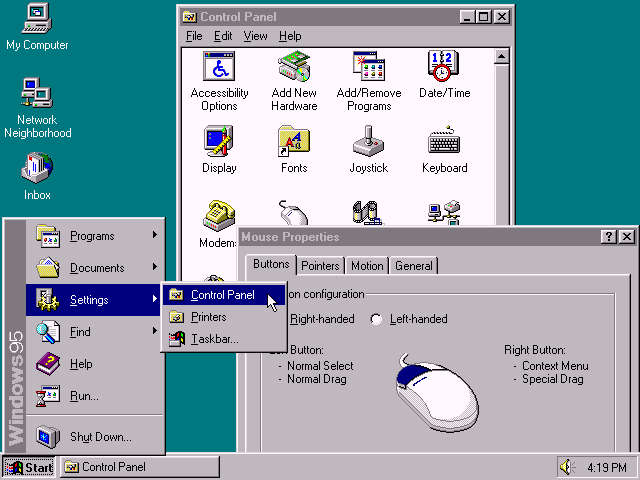640x480 pixels.
Task: Click the 'Special Drag' text
Action: tap(553, 379)
